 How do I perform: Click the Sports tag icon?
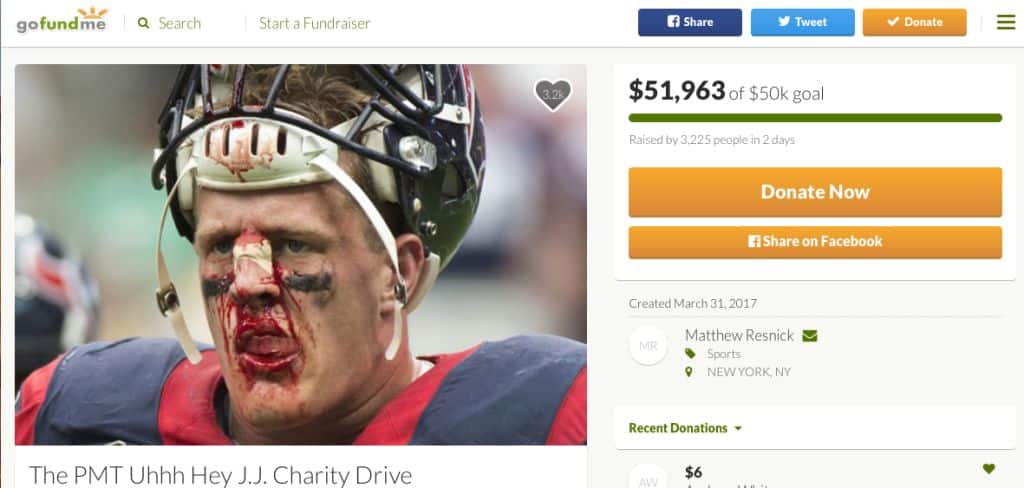pyautogui.click(x=690, y=353)
